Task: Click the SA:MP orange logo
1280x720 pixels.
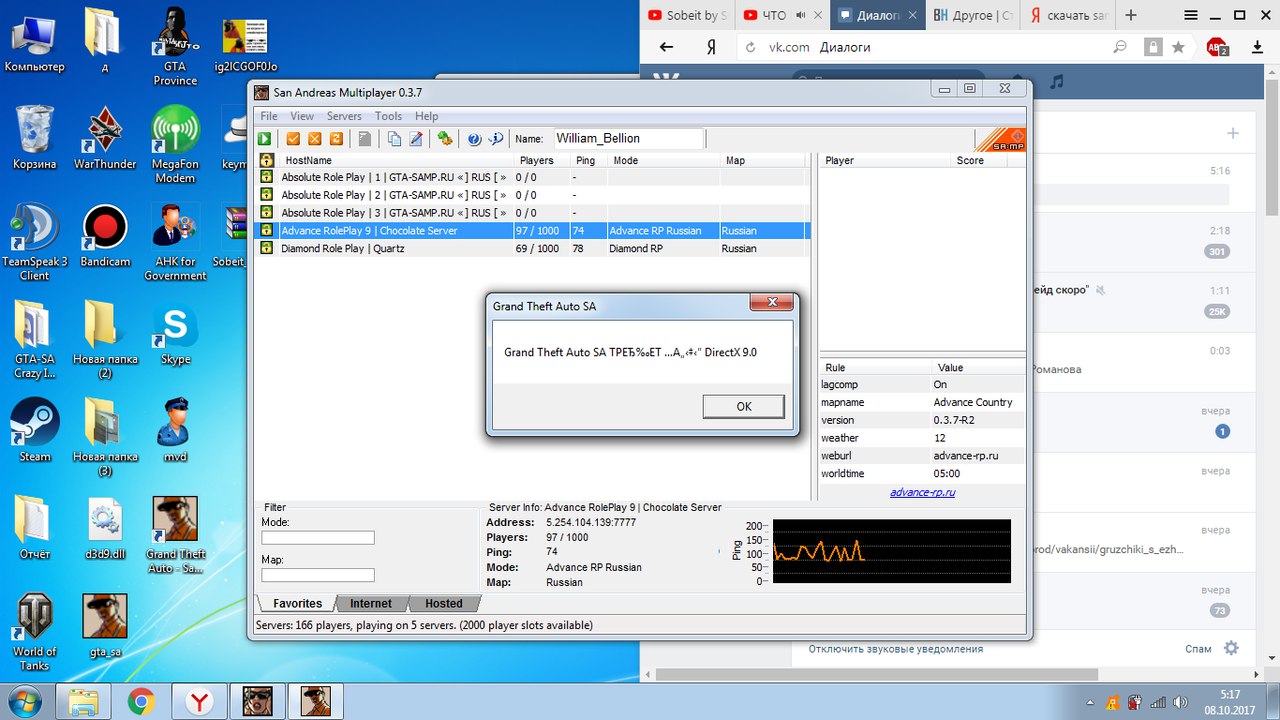Action: [x=1000, y=139]
